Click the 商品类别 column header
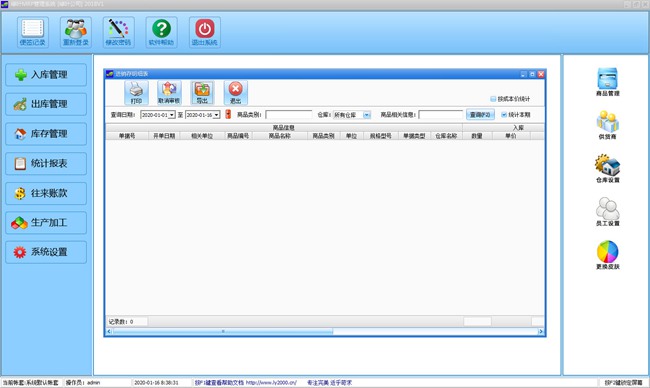650x388 pixels. pos(323,136)
